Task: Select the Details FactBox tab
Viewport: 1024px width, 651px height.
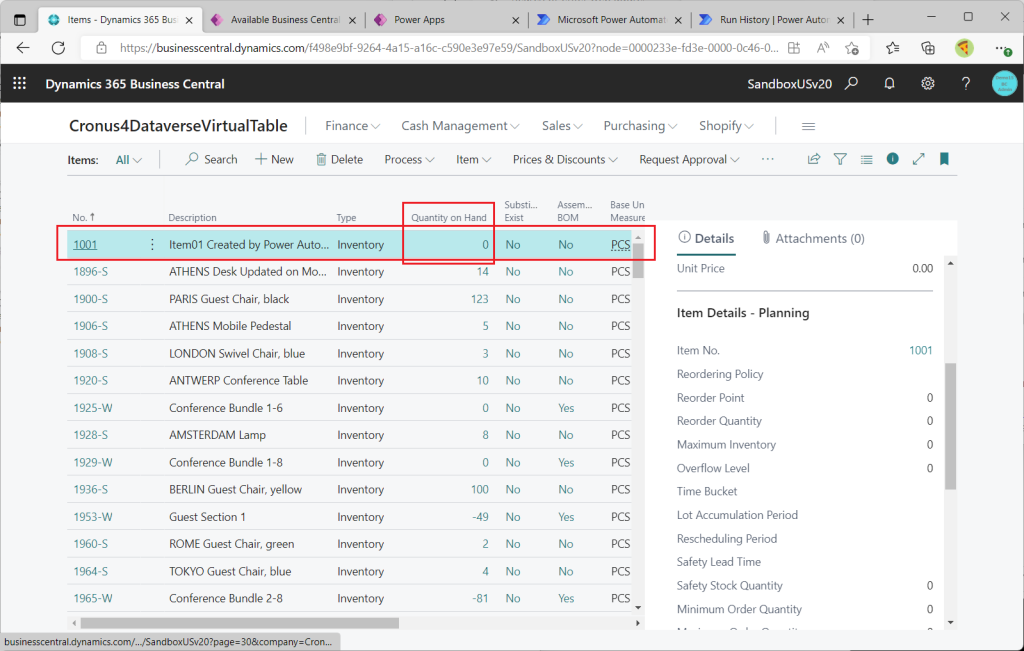Action: click(706, 238)
